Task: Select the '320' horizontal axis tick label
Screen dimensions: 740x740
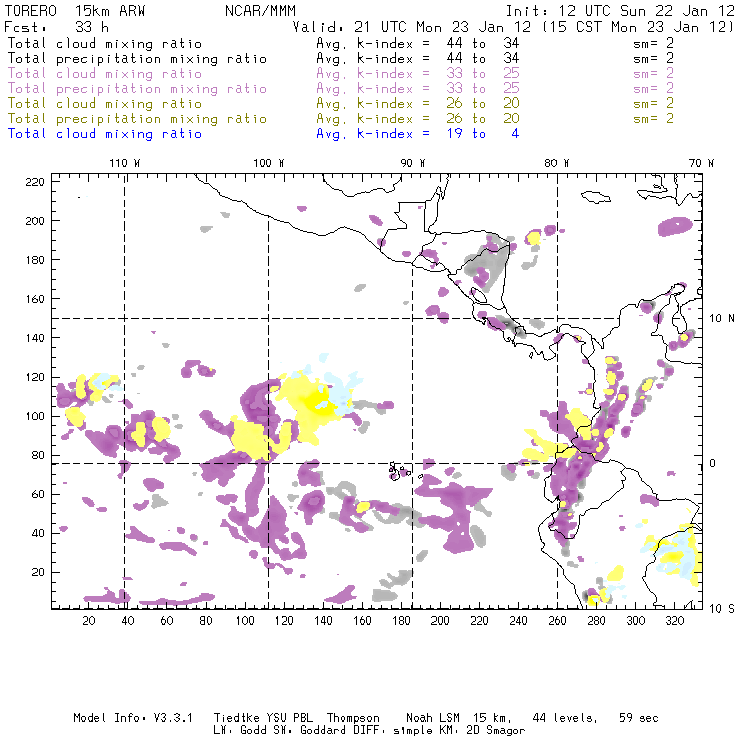Action: [x=675, y=621]
